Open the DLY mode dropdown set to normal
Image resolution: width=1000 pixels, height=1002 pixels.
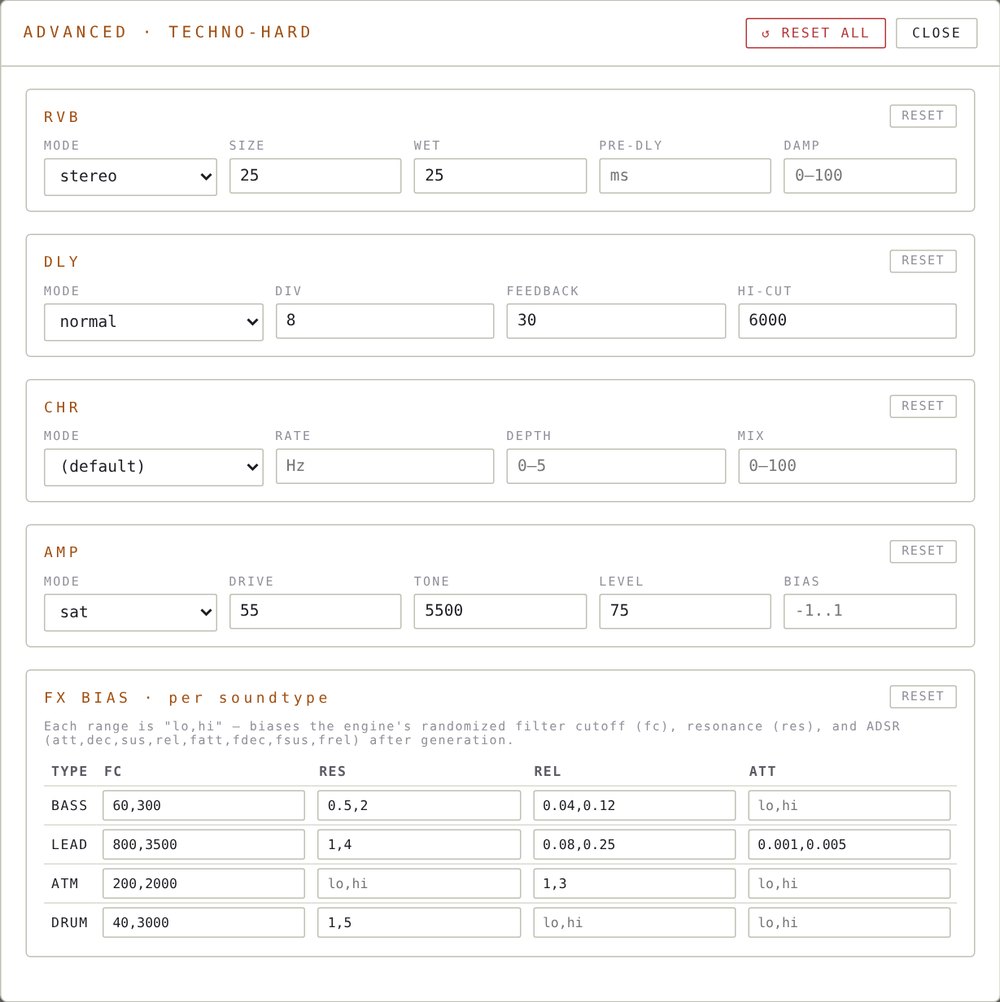click(x=153, y=321)
